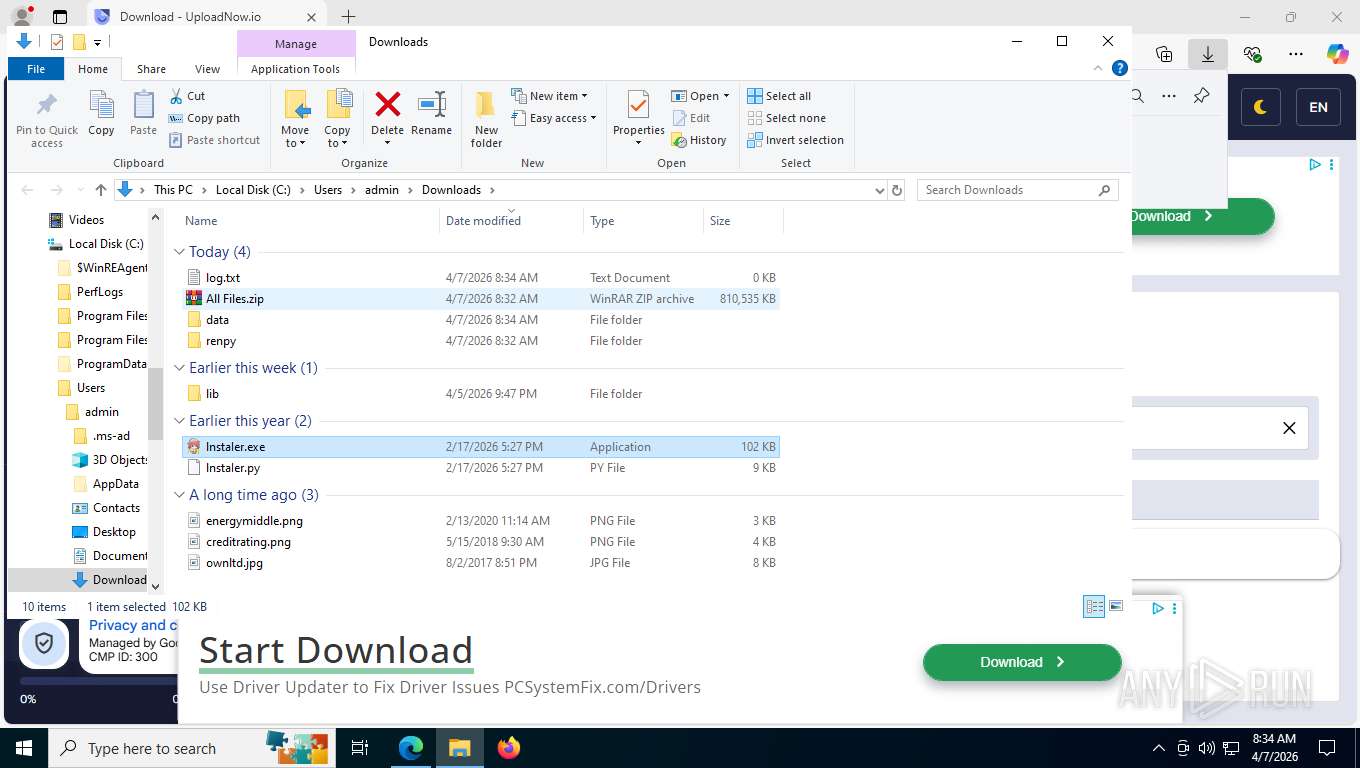Collapse Earlier this week group

point(180,368)
